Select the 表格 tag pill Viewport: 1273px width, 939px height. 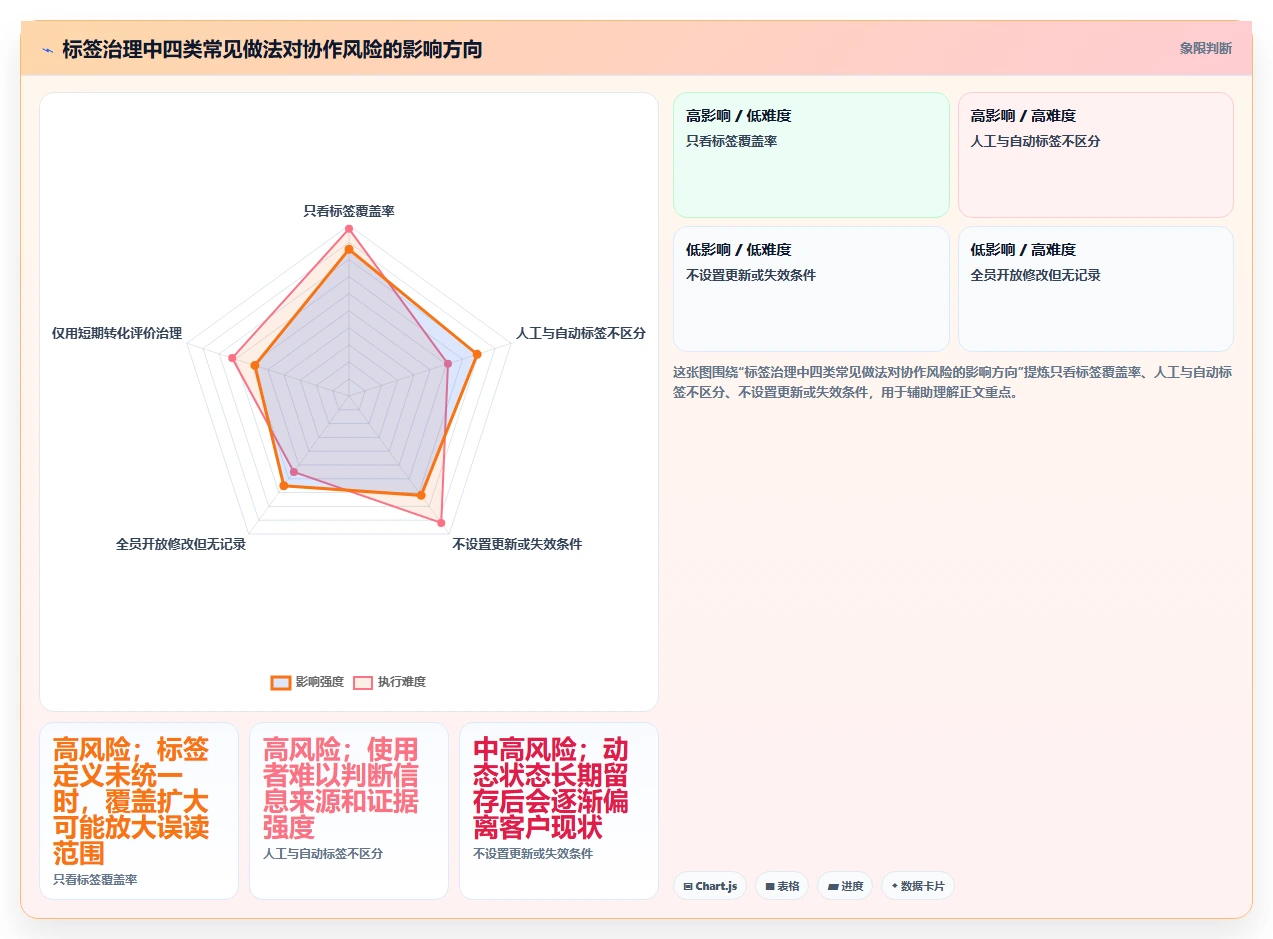[x=782, y=886]
